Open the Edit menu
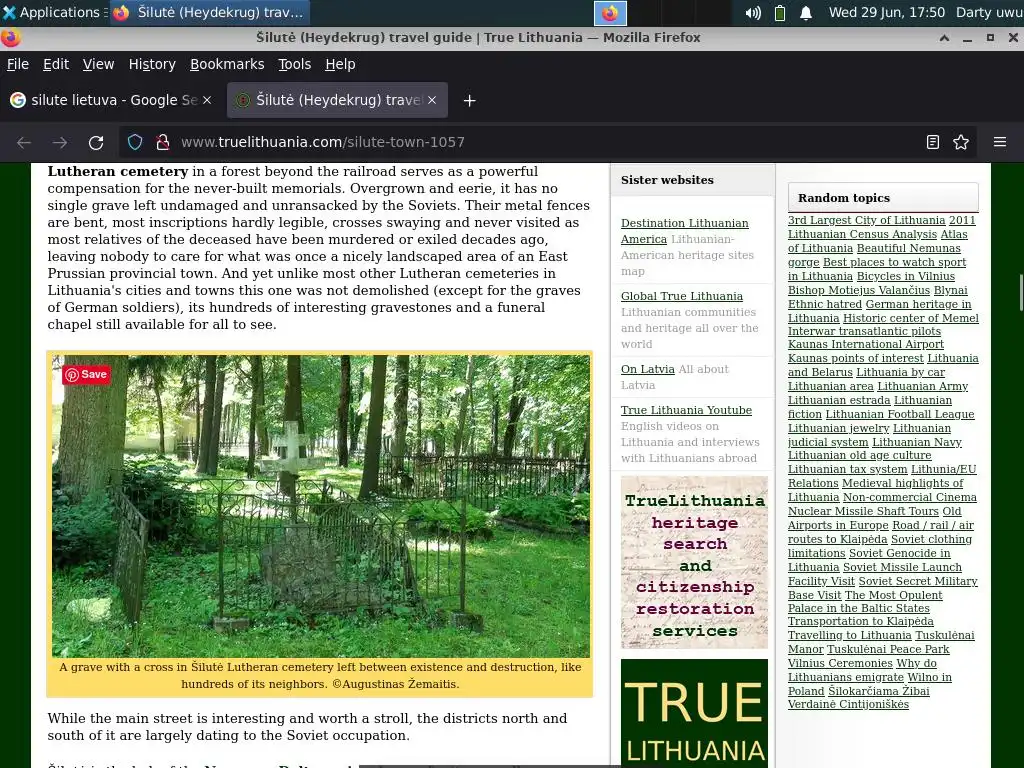The image size is (1024, 768). pyautogui.click(x=56, y=64)
